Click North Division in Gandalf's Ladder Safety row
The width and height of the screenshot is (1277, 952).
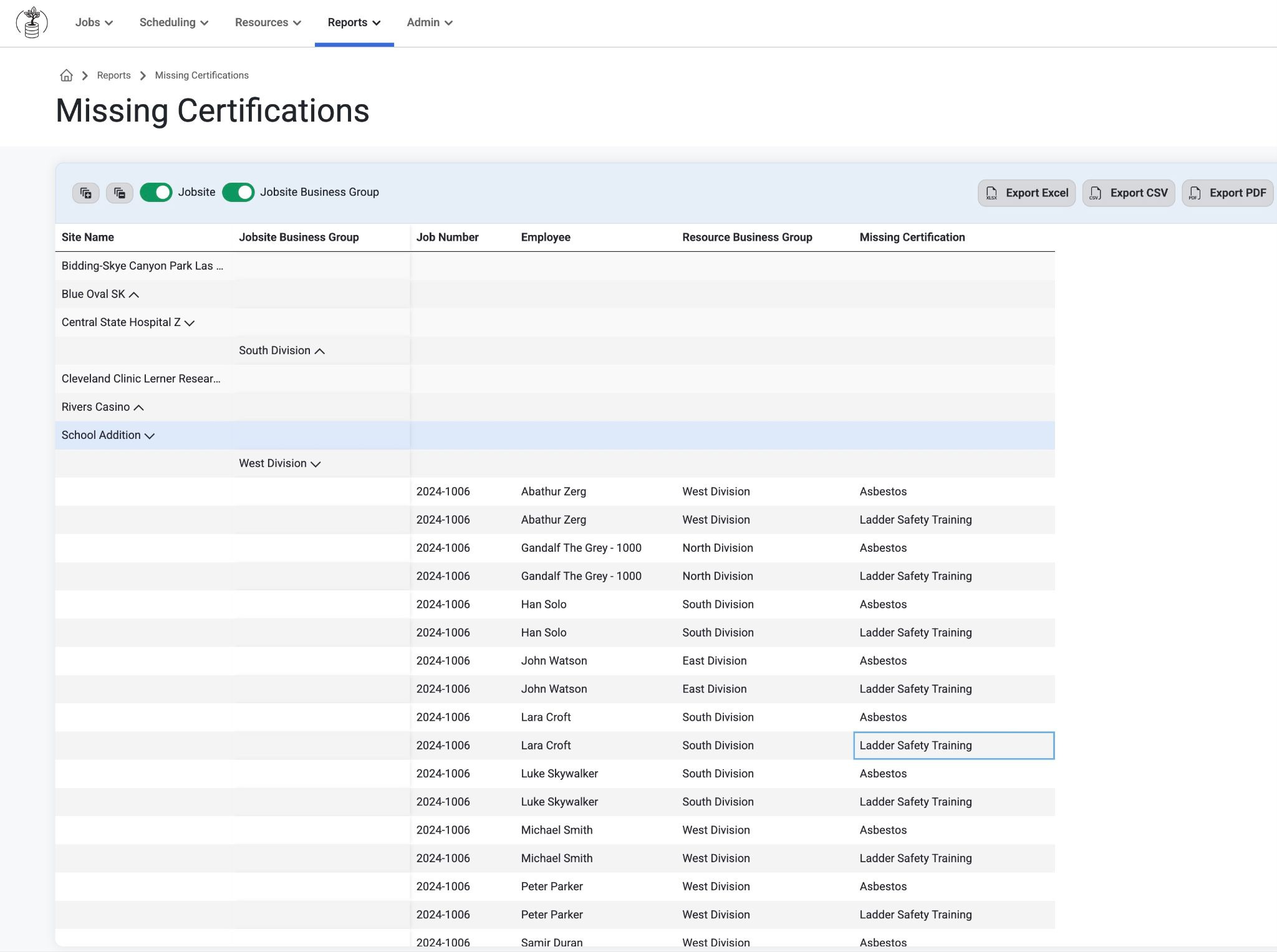tap(718, 576)
